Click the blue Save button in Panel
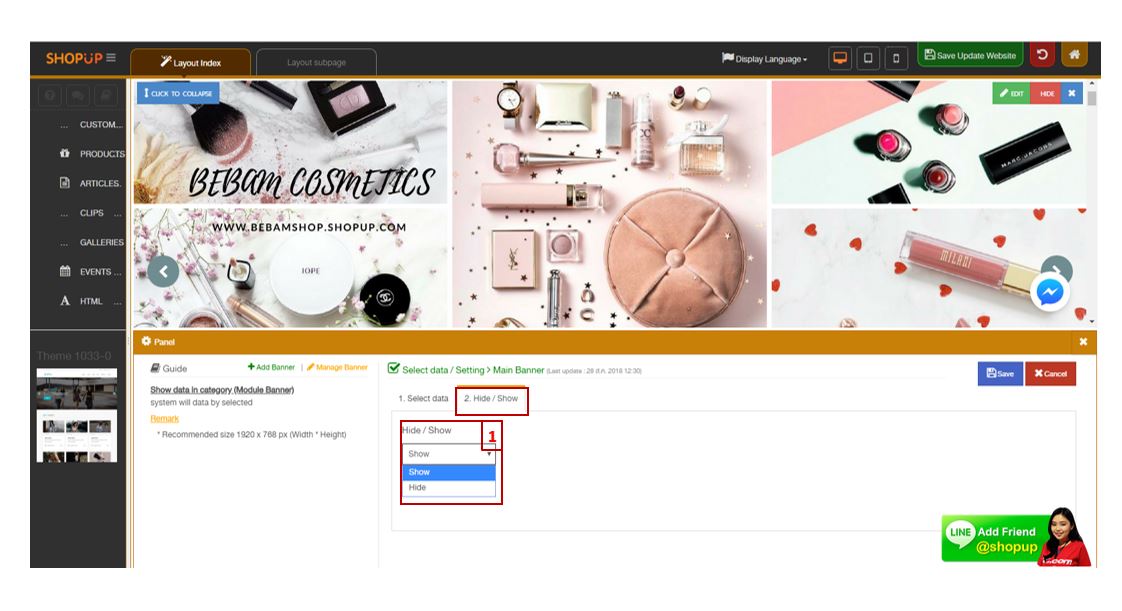This screenshot has width=1122, height=611. [1000, 373]
